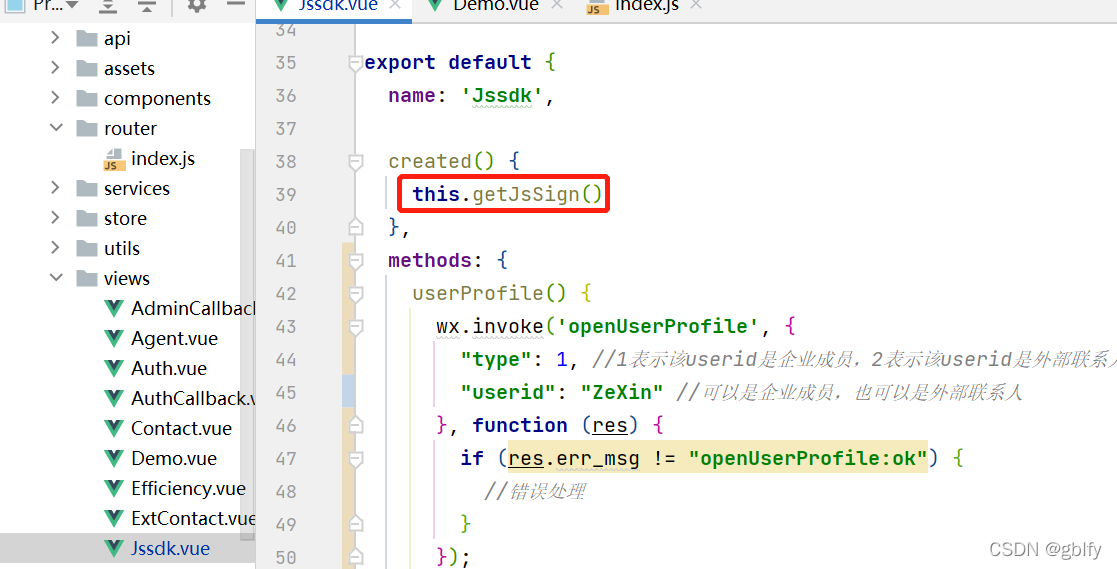The width and height of the screenshot is (1117, 569).
Task: Open the Project view dropdown
Action: pyautogui.click(x=44, y=6)
